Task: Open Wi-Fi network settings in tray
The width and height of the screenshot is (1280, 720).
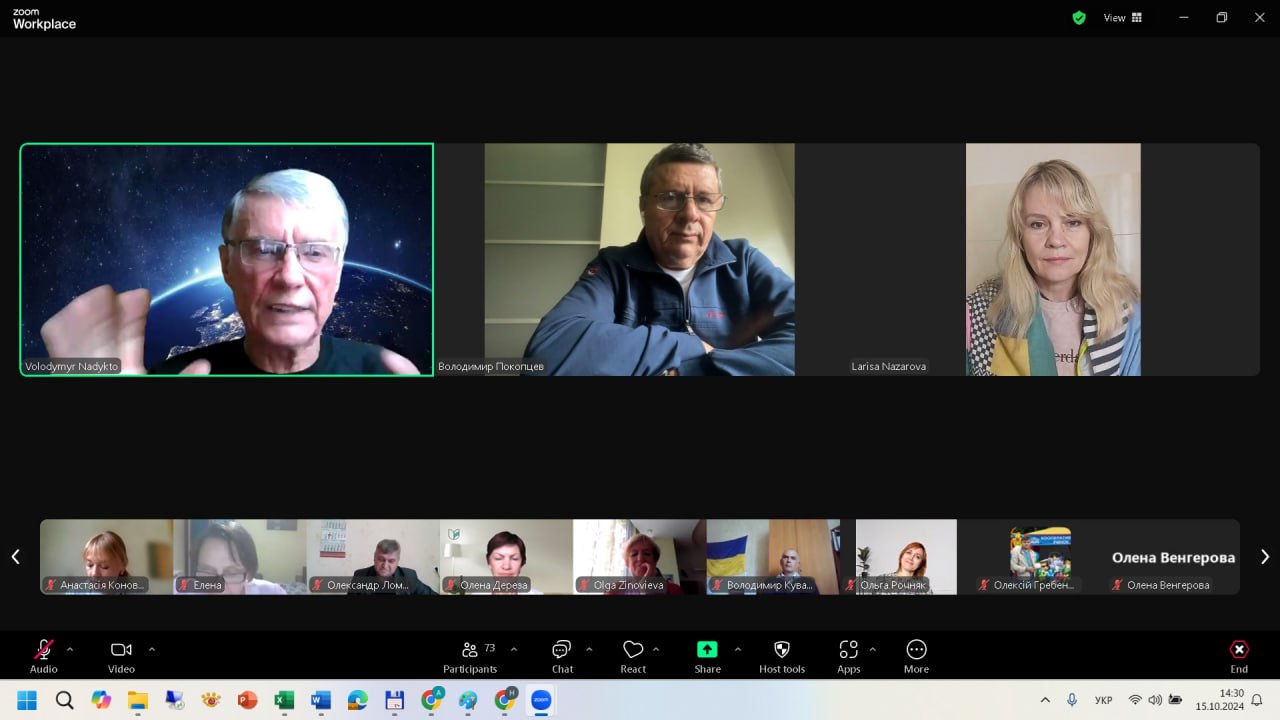Action: 1135,700
